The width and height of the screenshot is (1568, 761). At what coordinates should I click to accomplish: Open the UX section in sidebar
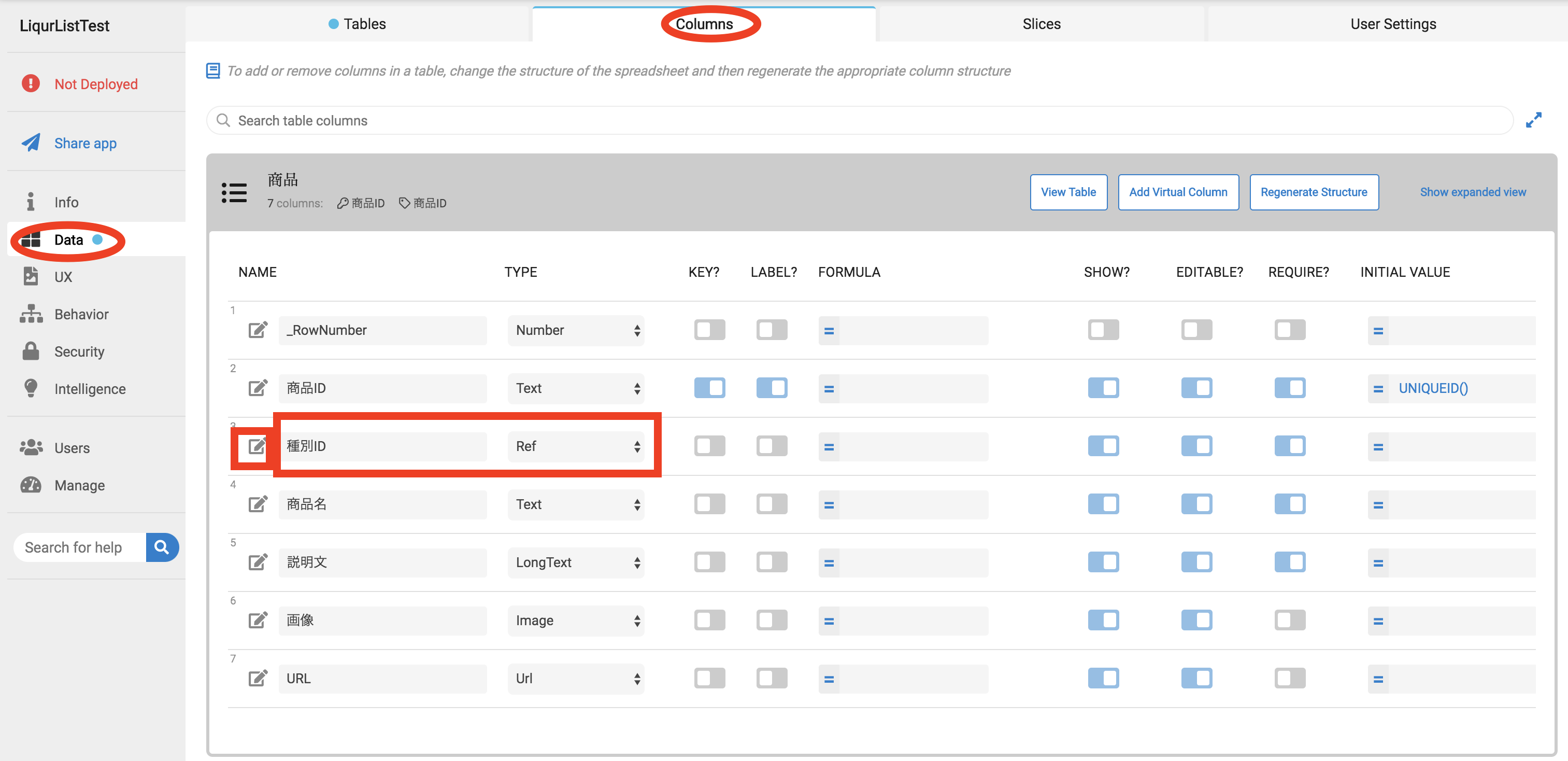(63, 277)
